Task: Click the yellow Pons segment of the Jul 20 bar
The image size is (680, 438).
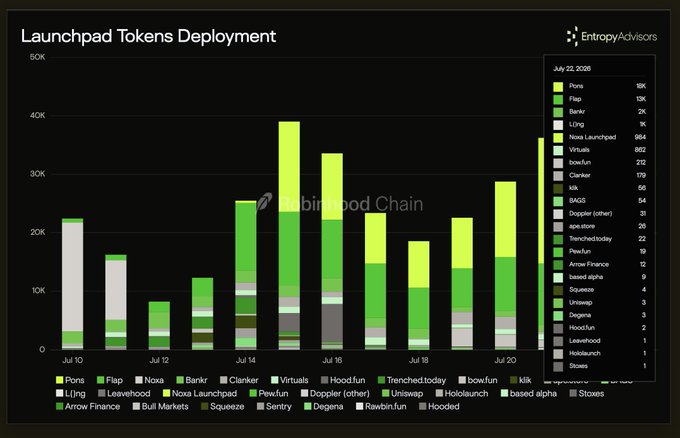Action: click(x=506, y=219)
